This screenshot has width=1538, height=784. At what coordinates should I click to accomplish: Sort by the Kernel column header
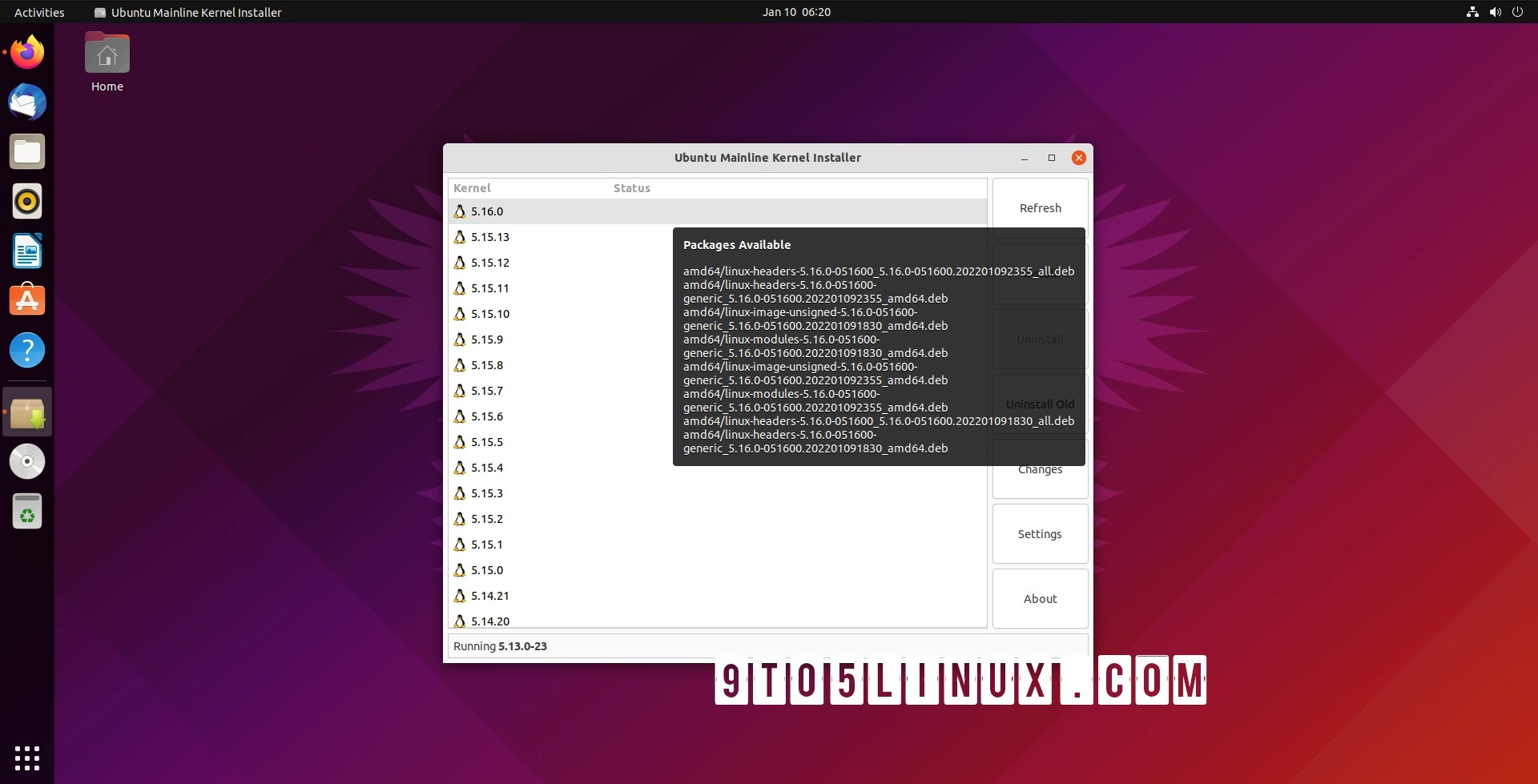(x=529, y=188)
